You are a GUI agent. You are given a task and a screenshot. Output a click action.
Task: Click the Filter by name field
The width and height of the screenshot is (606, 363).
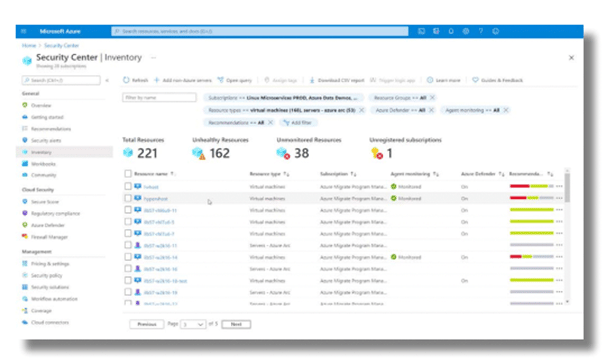[159, 97]
